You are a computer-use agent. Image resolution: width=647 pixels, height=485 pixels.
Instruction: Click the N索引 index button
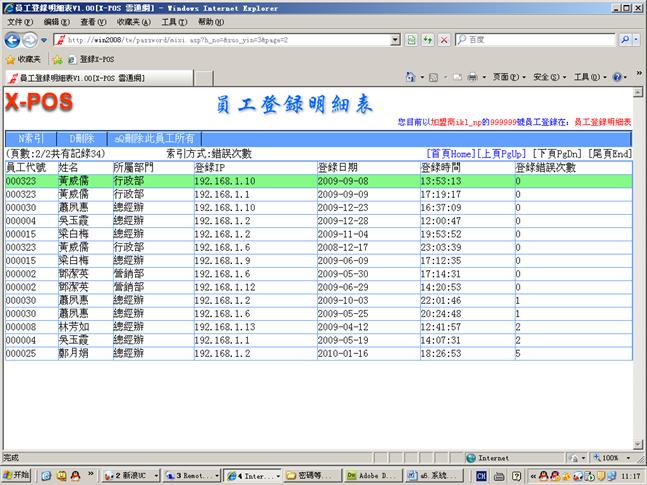pos(31,138)
